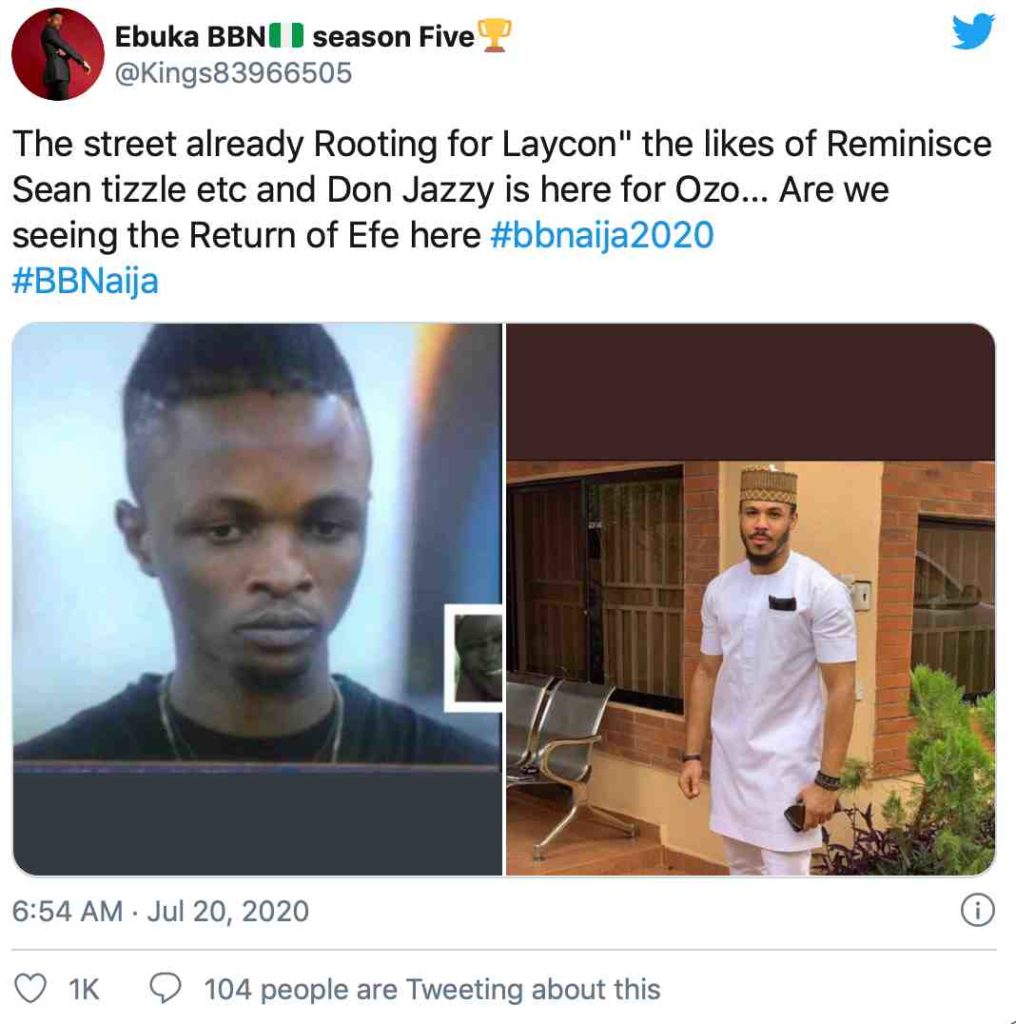Viewport: 1016px width, 1024px height.
Task: Open the tweet info icon
Action: pos(976,910)
